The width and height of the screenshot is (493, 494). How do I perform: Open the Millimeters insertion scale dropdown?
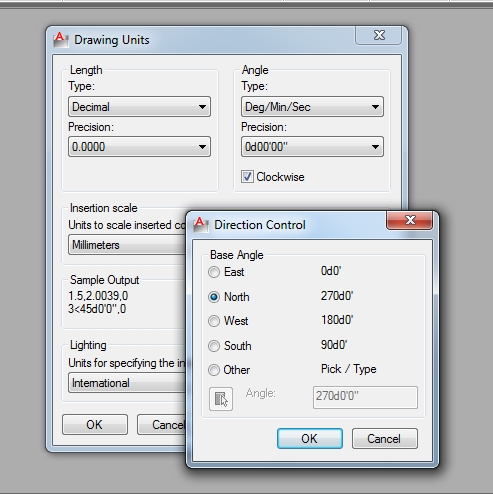click(x=127, y=245)
